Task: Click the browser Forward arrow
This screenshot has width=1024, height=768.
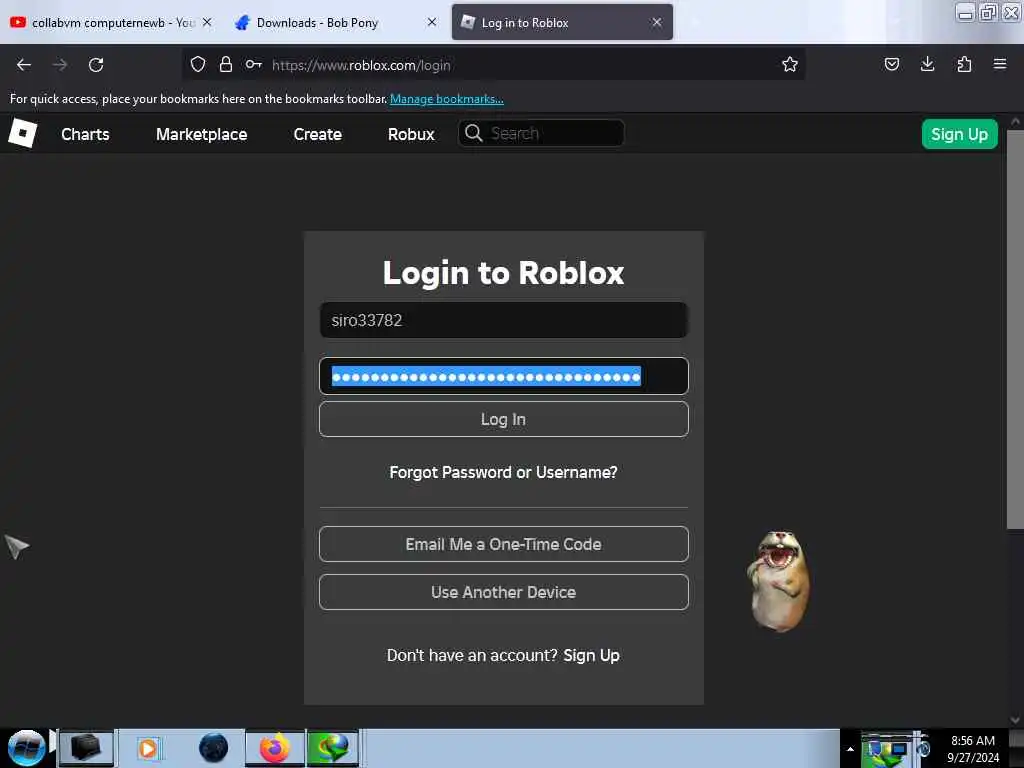Action: 60,65
